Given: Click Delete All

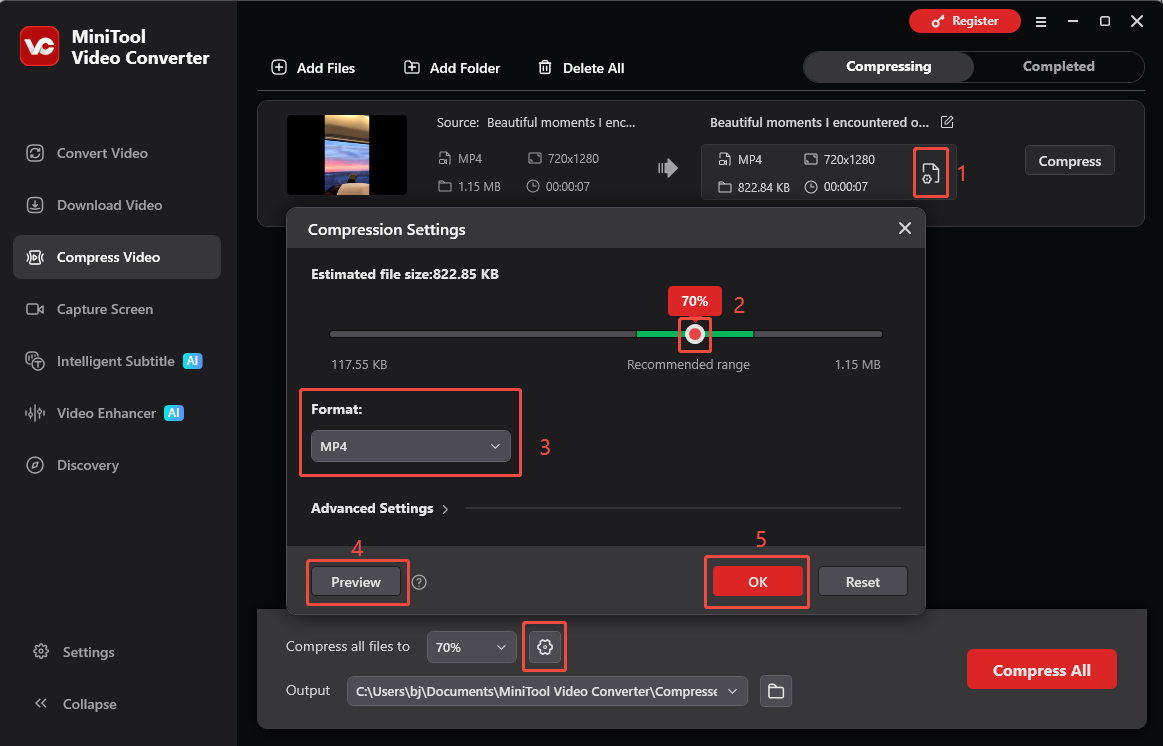Looking at the screenshot, I should click(x=581, y=67).
